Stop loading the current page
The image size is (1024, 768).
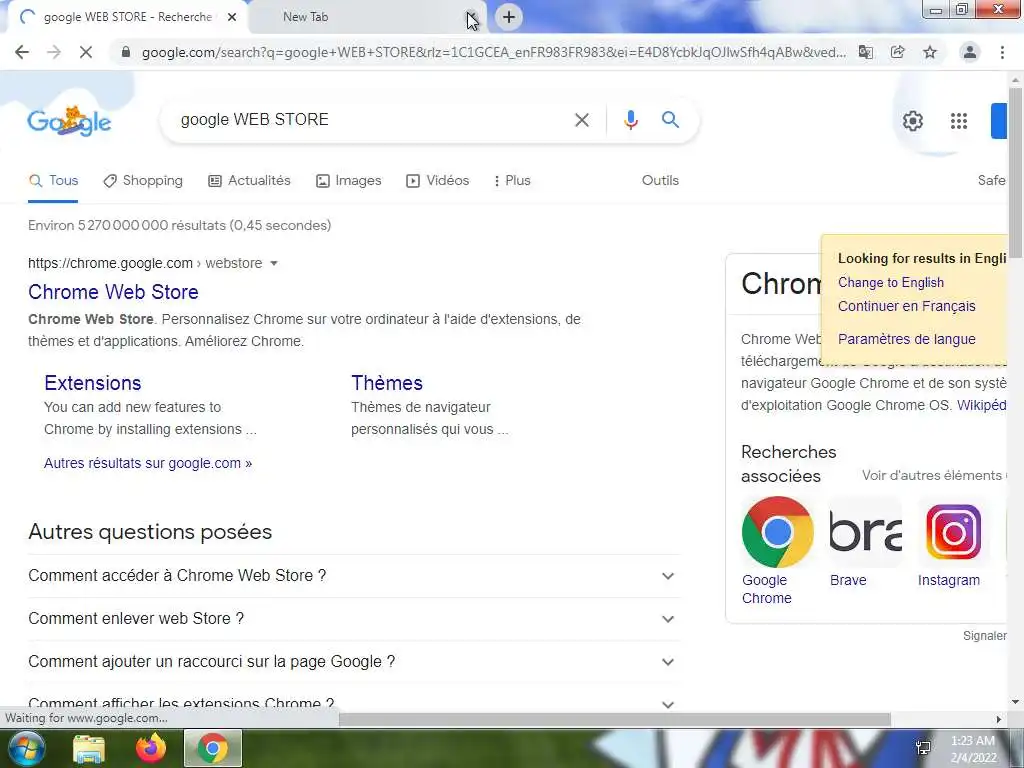(x=86, y=52)
